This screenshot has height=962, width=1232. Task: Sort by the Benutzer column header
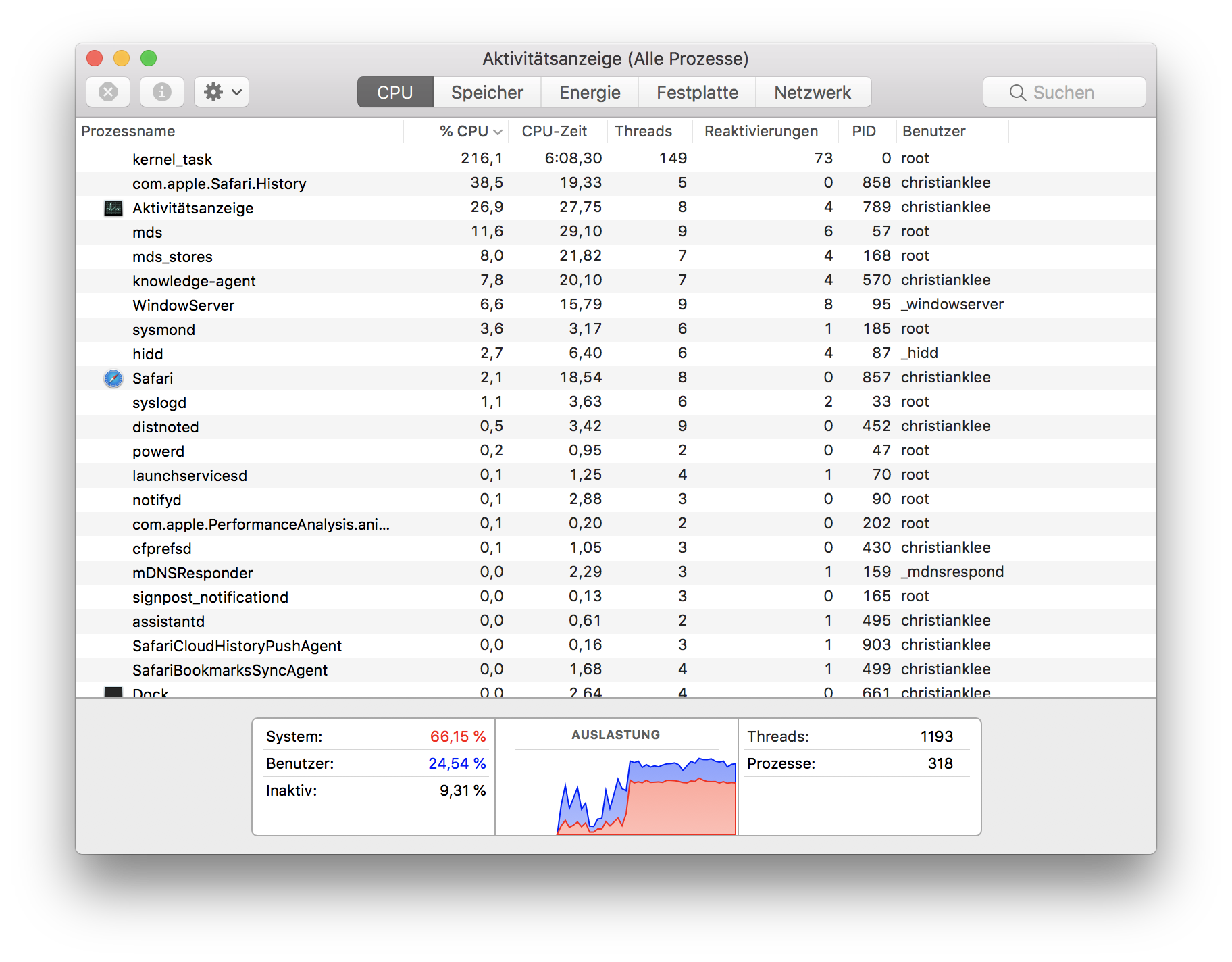[952, 131]
